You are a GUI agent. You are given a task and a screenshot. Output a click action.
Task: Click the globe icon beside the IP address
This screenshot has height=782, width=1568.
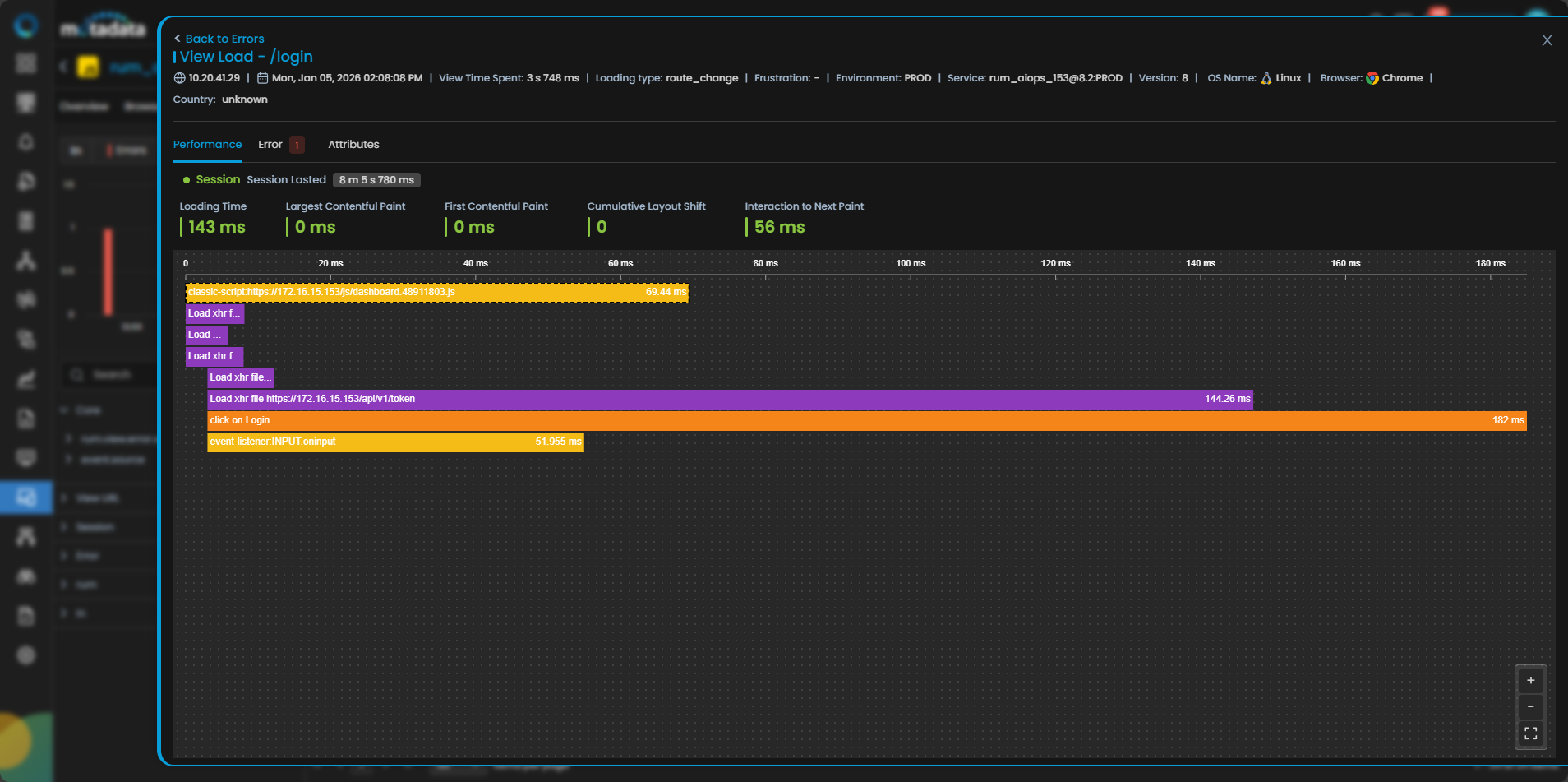point(179,78)
